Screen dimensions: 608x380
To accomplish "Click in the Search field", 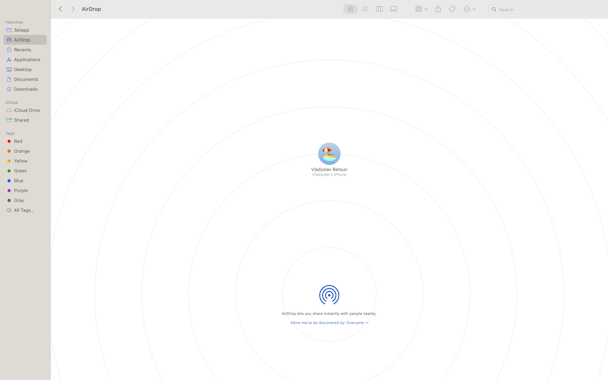I will click(x=546, y=9).
